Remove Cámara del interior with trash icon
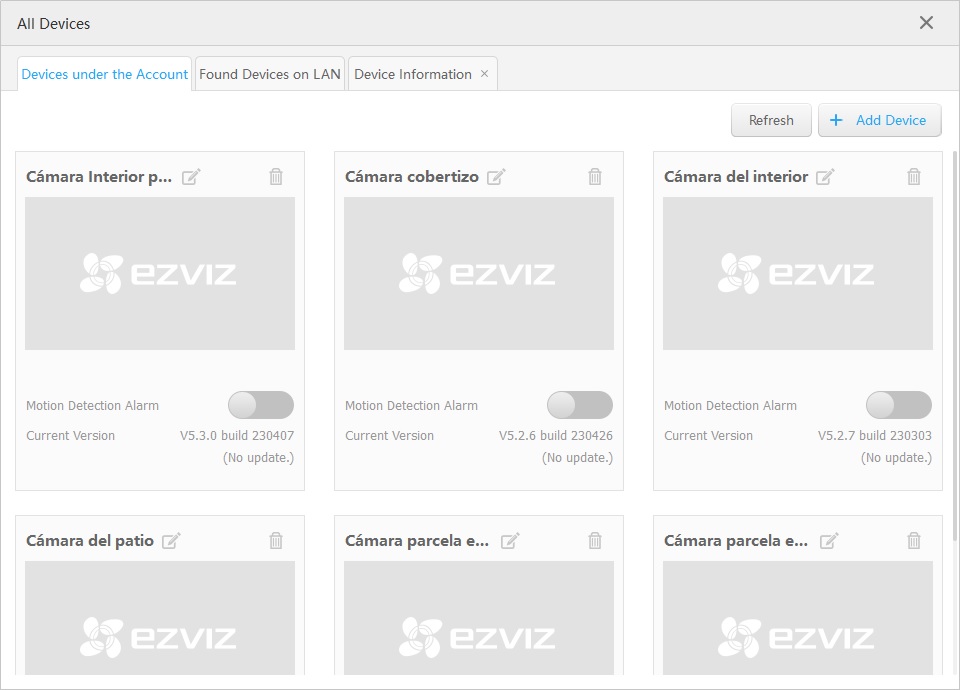960x690 pixels. tap(914, 177)
